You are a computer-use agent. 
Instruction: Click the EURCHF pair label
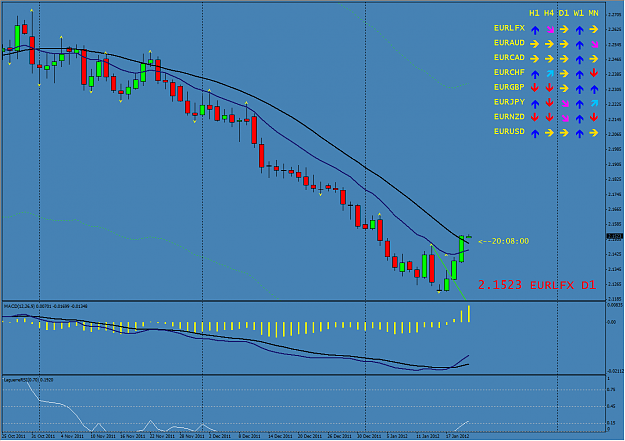509,72
